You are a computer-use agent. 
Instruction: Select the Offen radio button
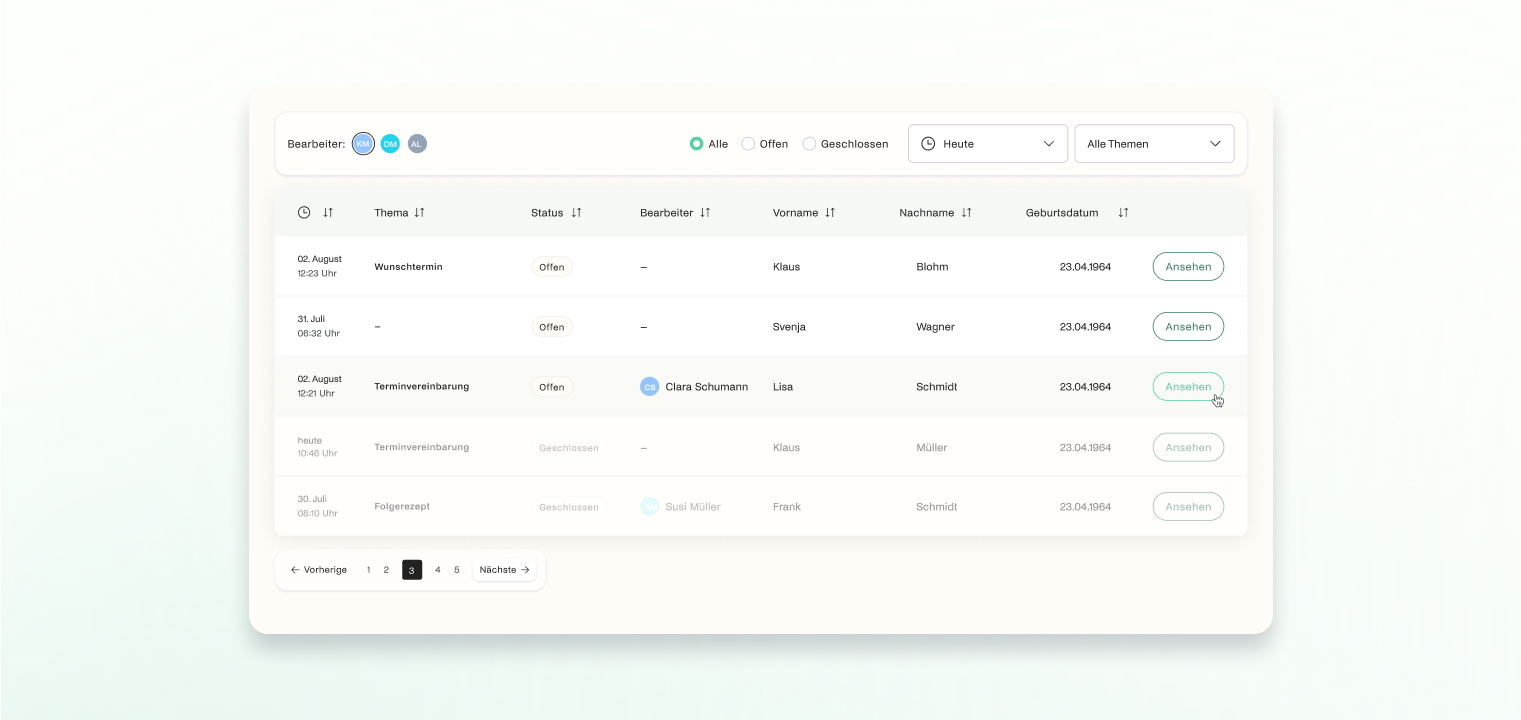tap(748, 143)
